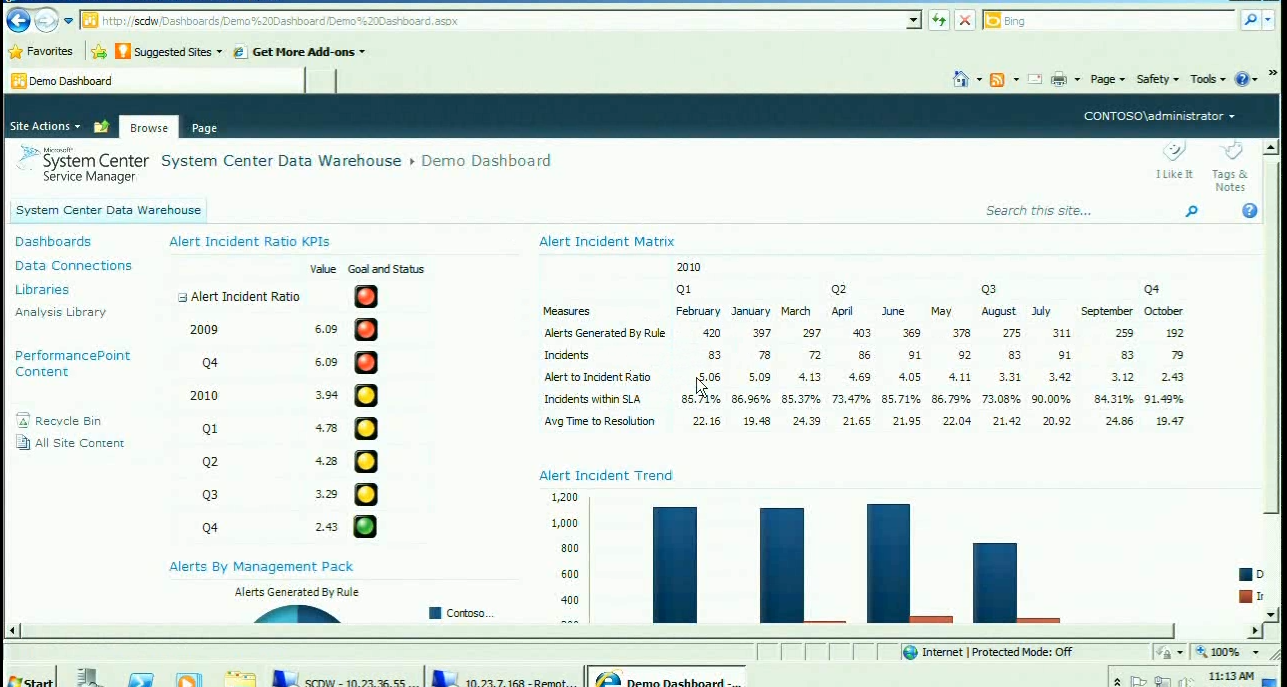This screenshot has width=1287, height=687.
Task: Open the Tools command bar menu
Action: coord(1207,79)
